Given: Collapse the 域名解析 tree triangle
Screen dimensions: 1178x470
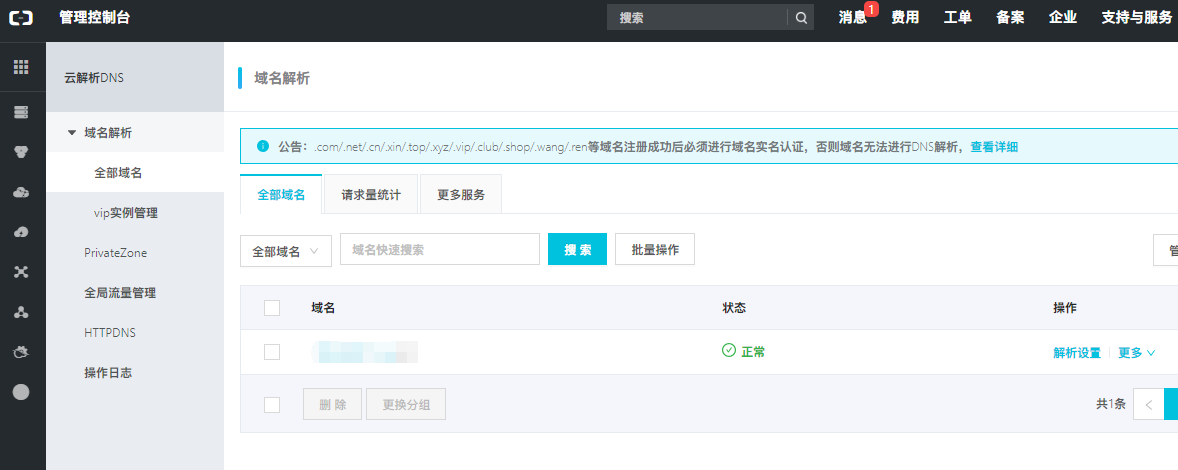Looking at the screenshot, I should pos(72,133).
